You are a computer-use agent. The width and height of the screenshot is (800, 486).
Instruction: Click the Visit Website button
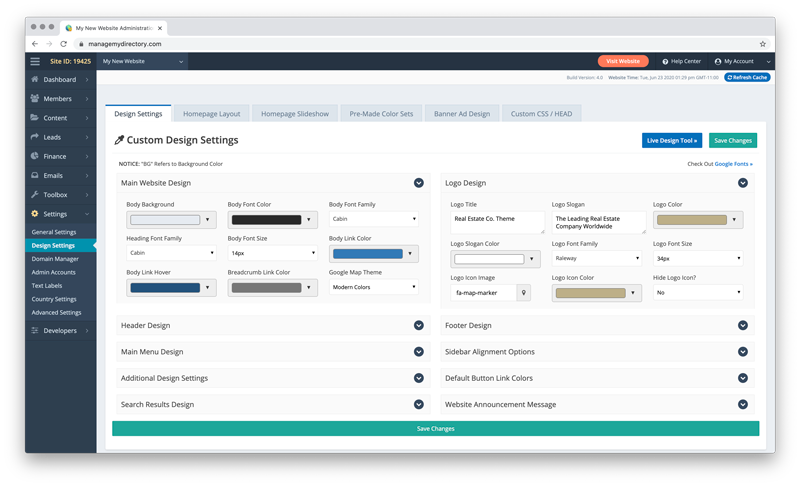[623, 61]
